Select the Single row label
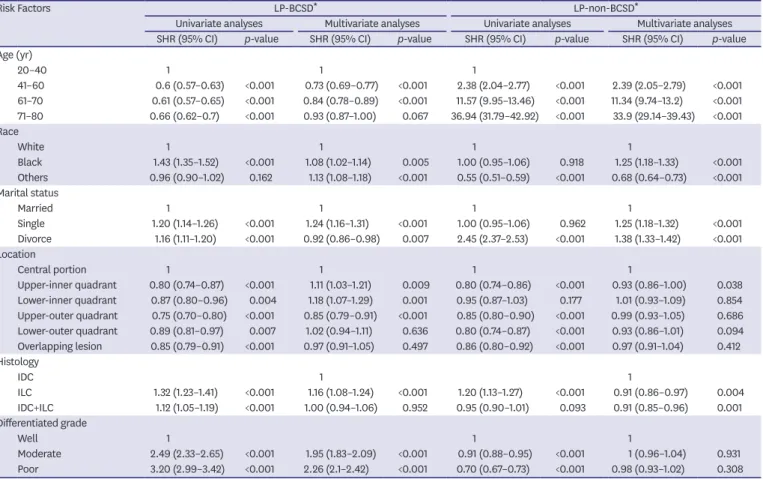 31,223
